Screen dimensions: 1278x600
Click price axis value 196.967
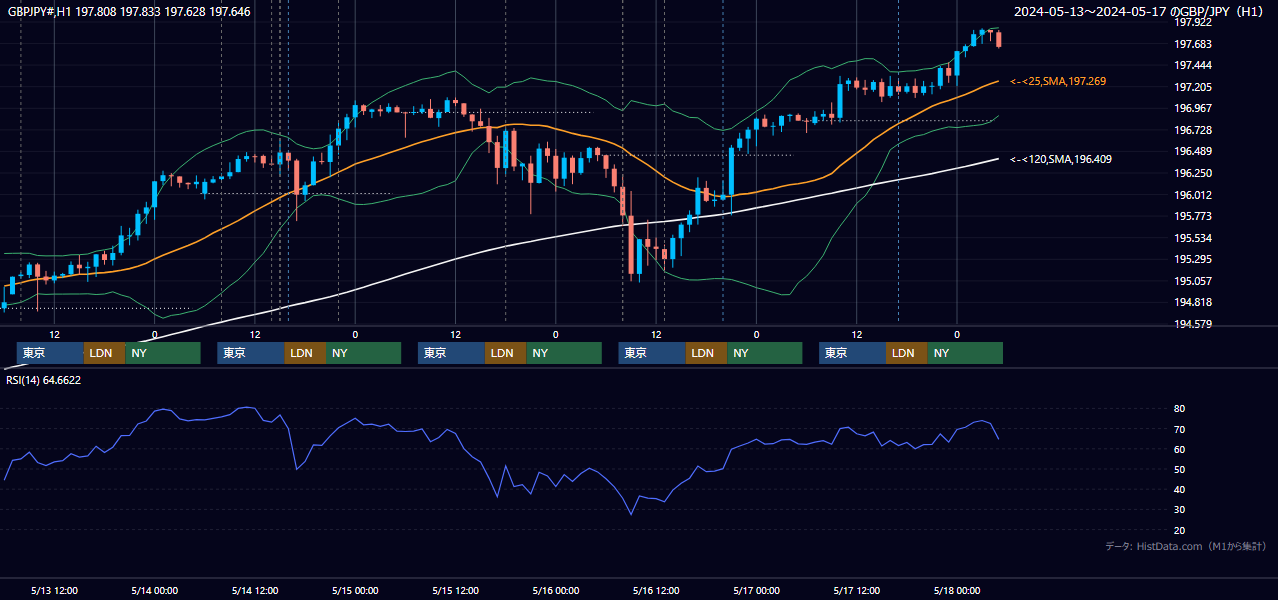[x=1193, y=108]
